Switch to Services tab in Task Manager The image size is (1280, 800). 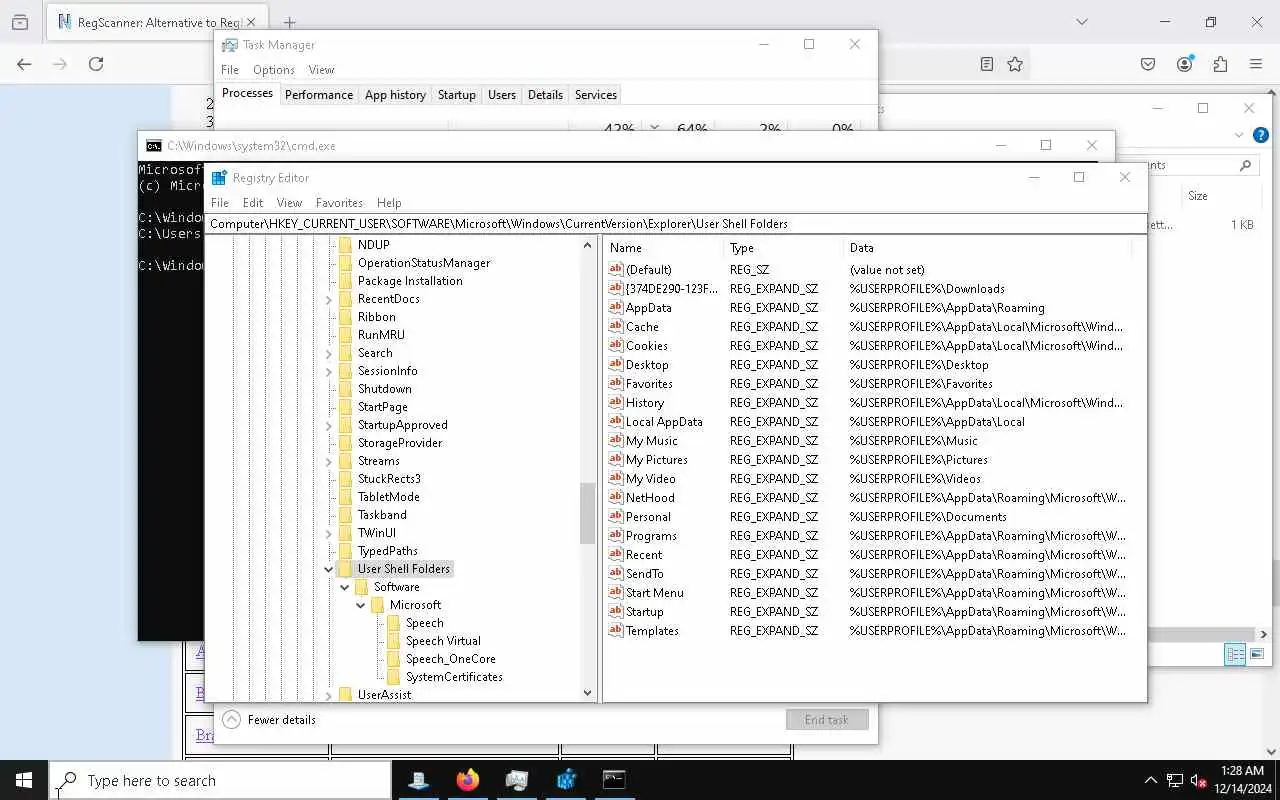tap(595, 94)
